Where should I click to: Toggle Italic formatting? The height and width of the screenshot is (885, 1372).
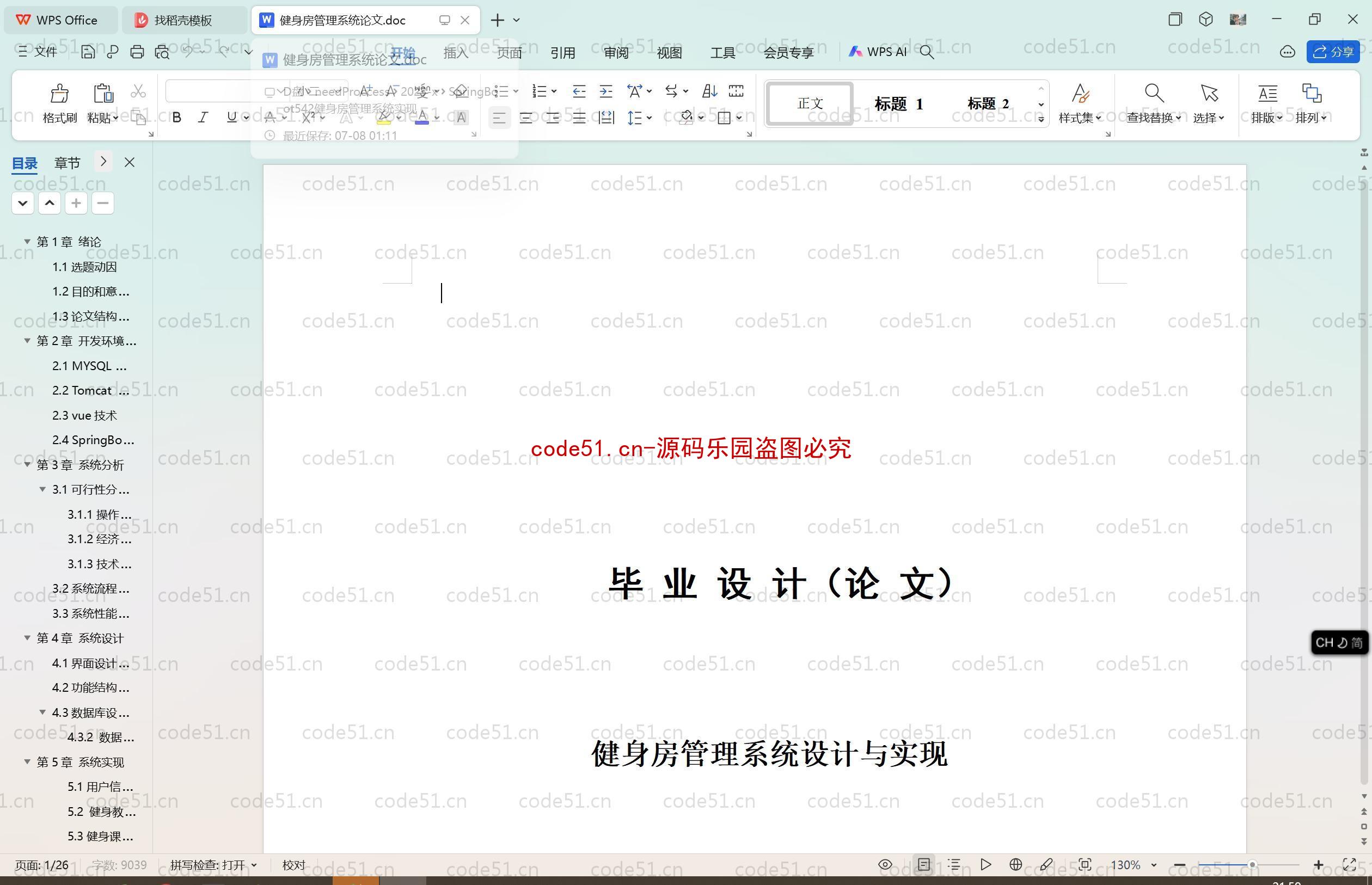click(203, 118)
